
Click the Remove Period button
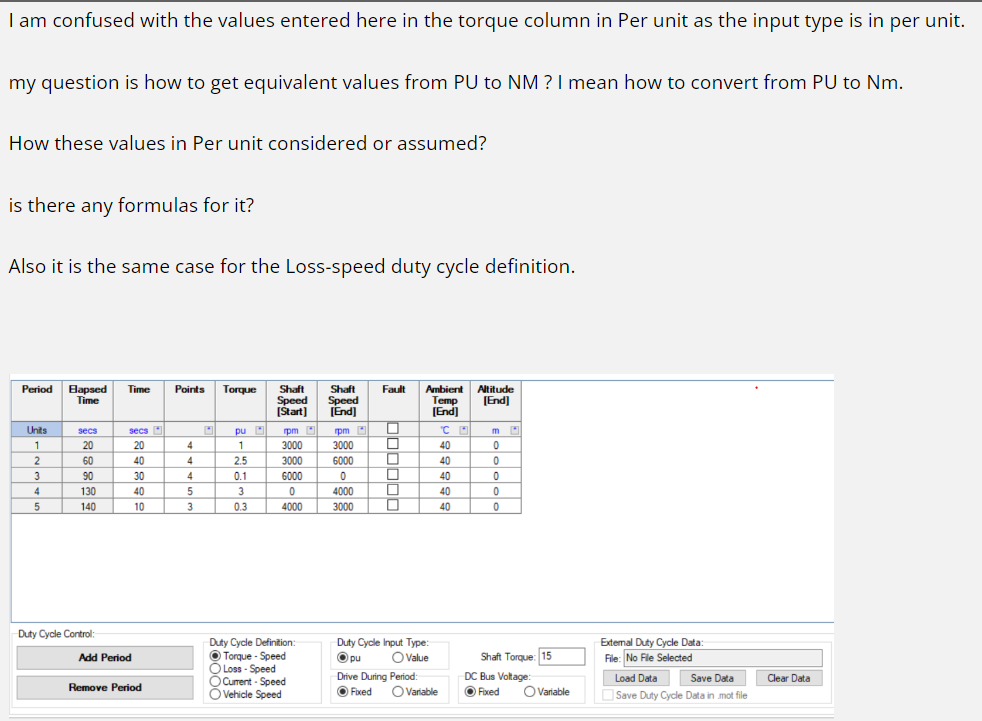click(x=105, y=688)
